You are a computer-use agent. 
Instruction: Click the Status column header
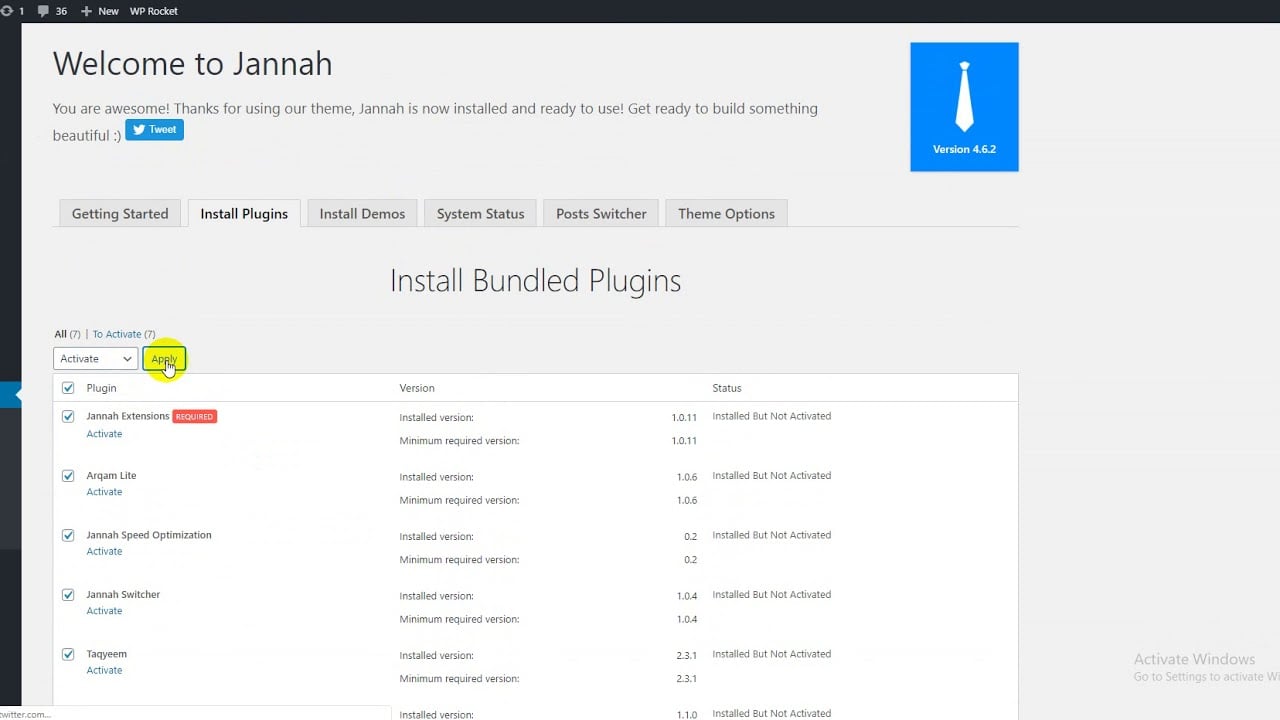727,388
